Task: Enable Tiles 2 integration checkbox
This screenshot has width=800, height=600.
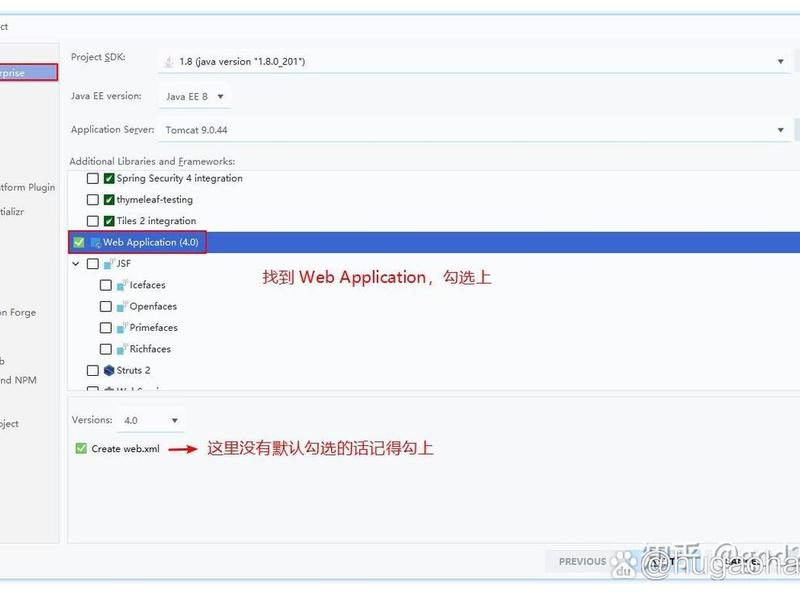Action: point(92,221)
